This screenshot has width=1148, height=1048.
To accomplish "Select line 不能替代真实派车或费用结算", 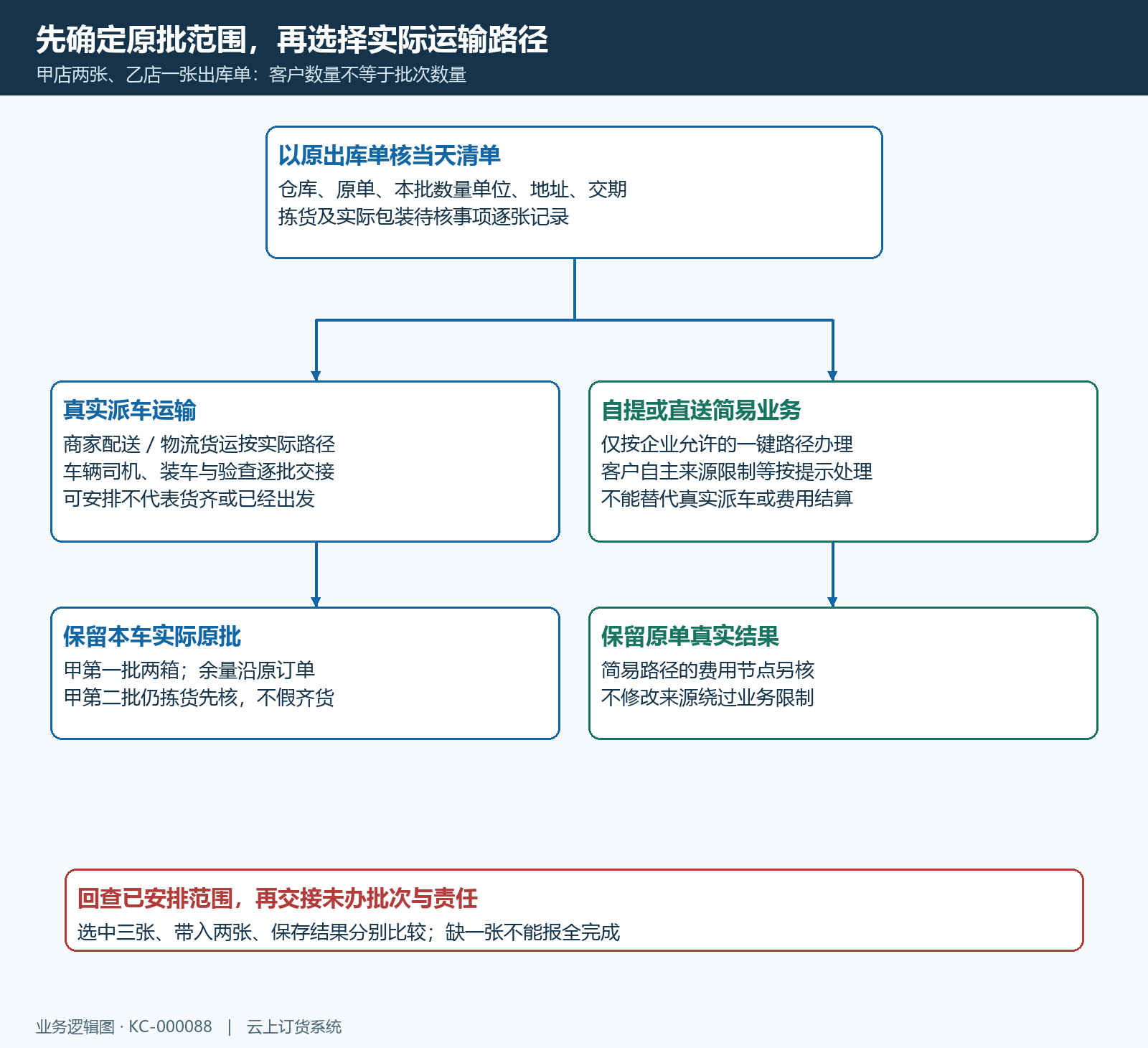I will [x=728, y=499].
